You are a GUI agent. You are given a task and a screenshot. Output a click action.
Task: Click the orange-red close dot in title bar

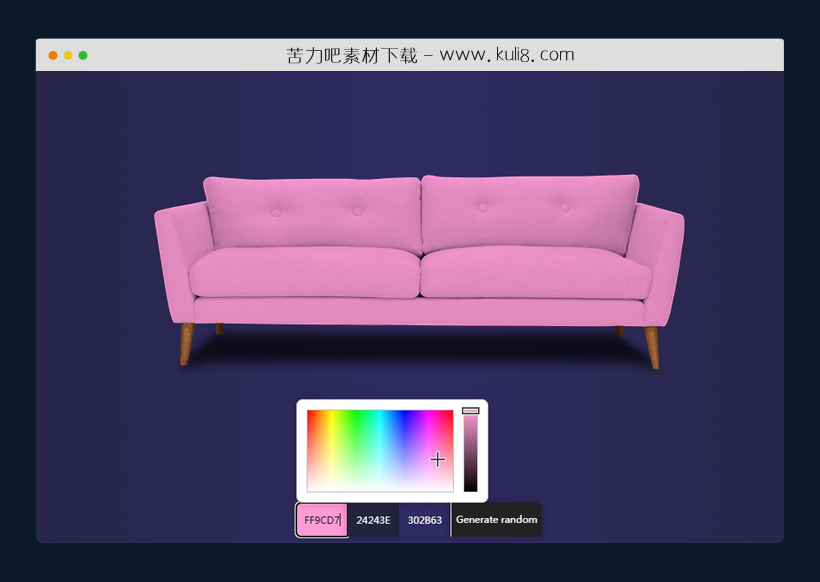(x=53, y=55)
